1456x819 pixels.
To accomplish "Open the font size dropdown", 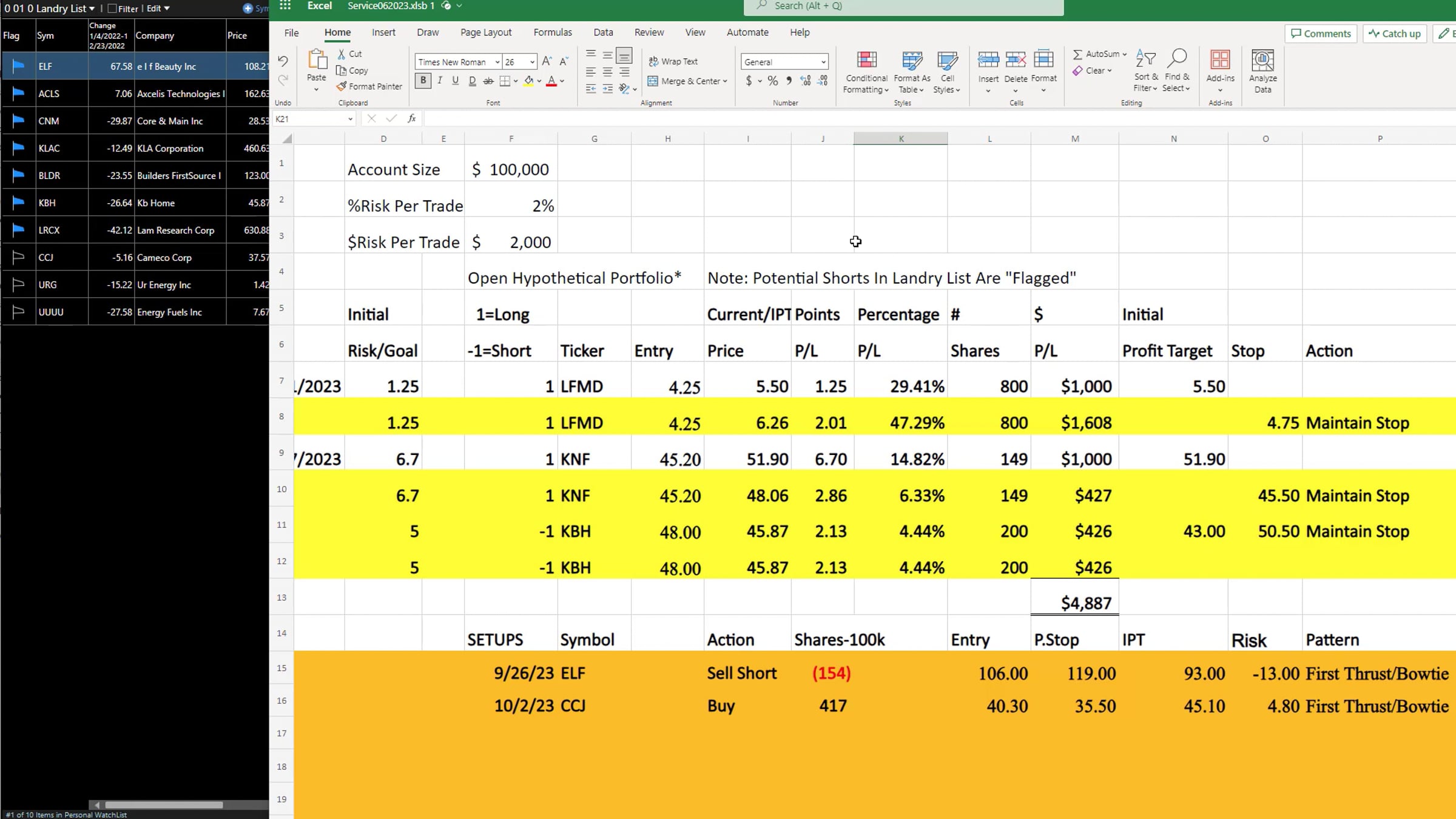I will click(x=532, y=62).
